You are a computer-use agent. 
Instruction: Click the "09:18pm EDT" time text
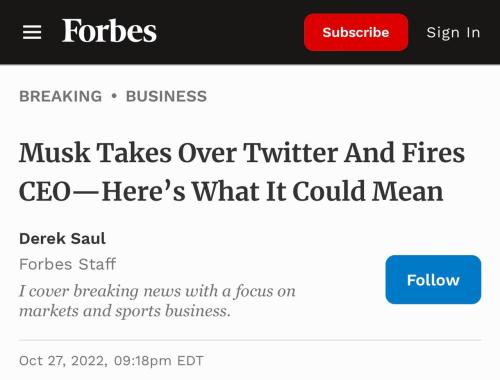159,361
